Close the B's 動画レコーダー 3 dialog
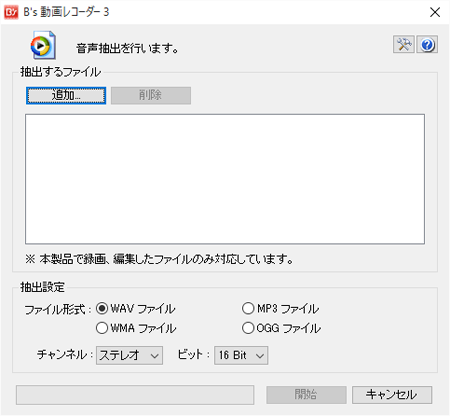Viewport: 450px width, 416px height. (x=435, y=12)
